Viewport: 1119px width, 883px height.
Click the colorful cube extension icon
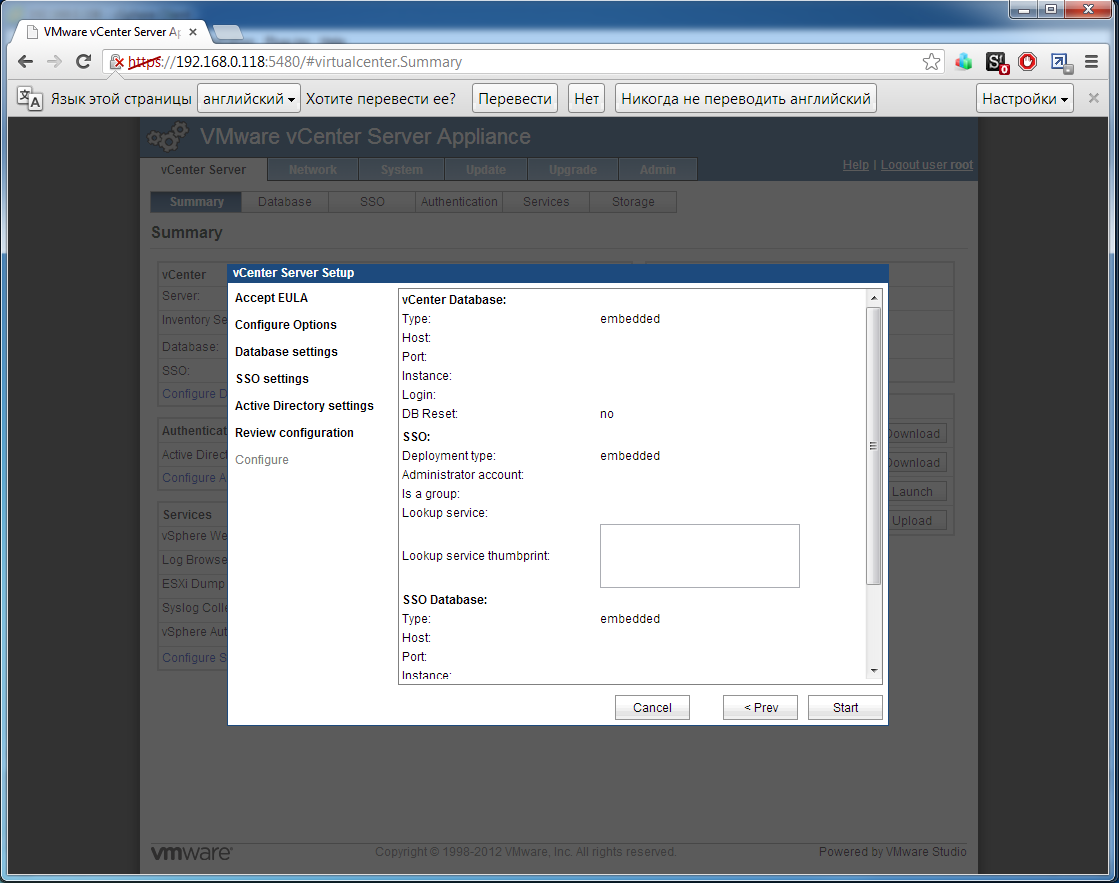coord(964,62)
